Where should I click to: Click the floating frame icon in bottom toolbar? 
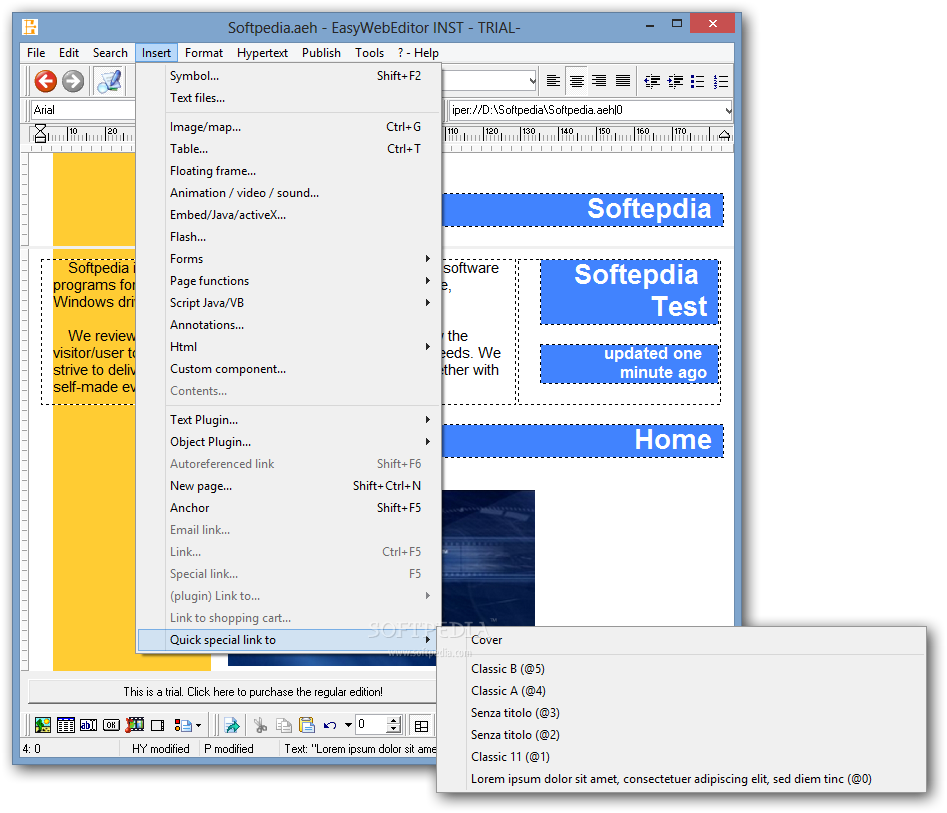coord(158,725)
